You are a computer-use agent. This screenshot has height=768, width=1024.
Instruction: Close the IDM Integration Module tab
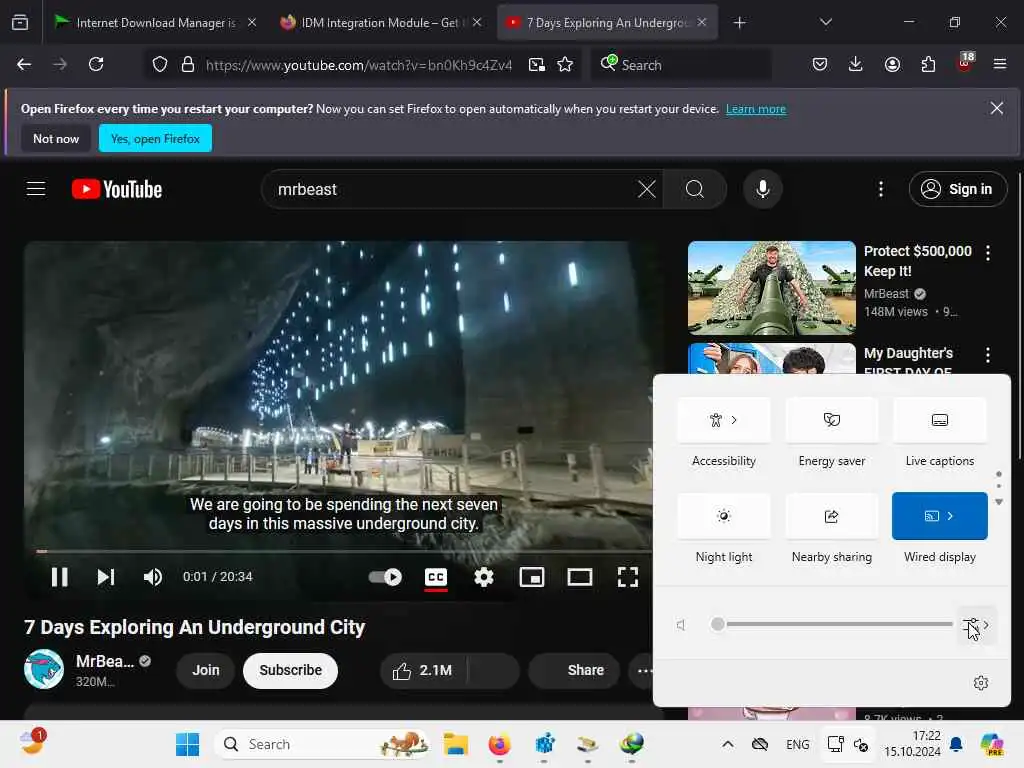pos(477,22)
